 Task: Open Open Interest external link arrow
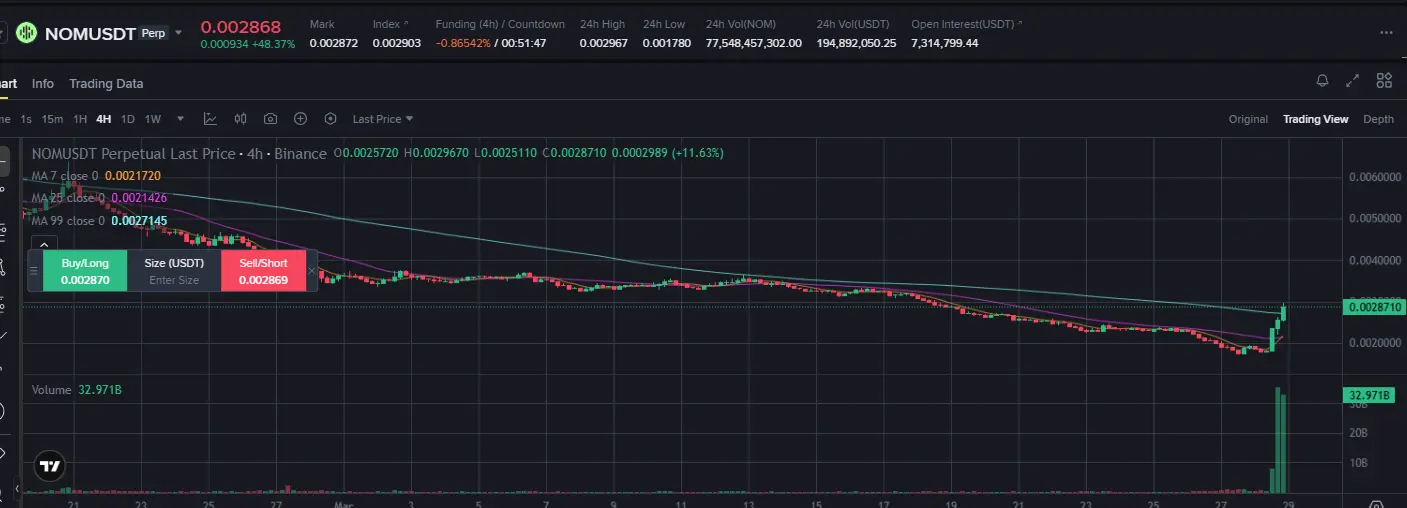(x=1020, y=23)
